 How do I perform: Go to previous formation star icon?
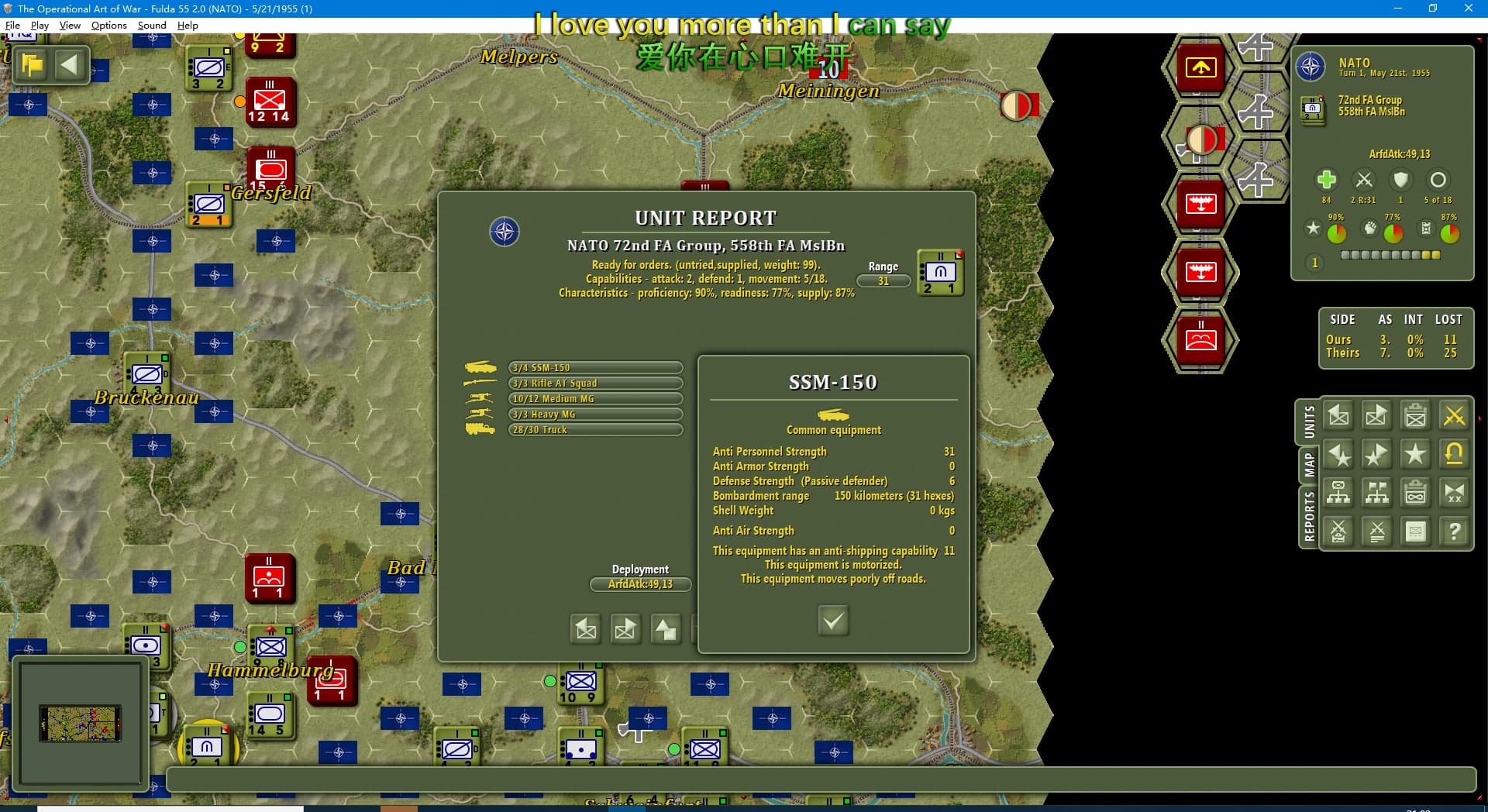coord(1338,455)
